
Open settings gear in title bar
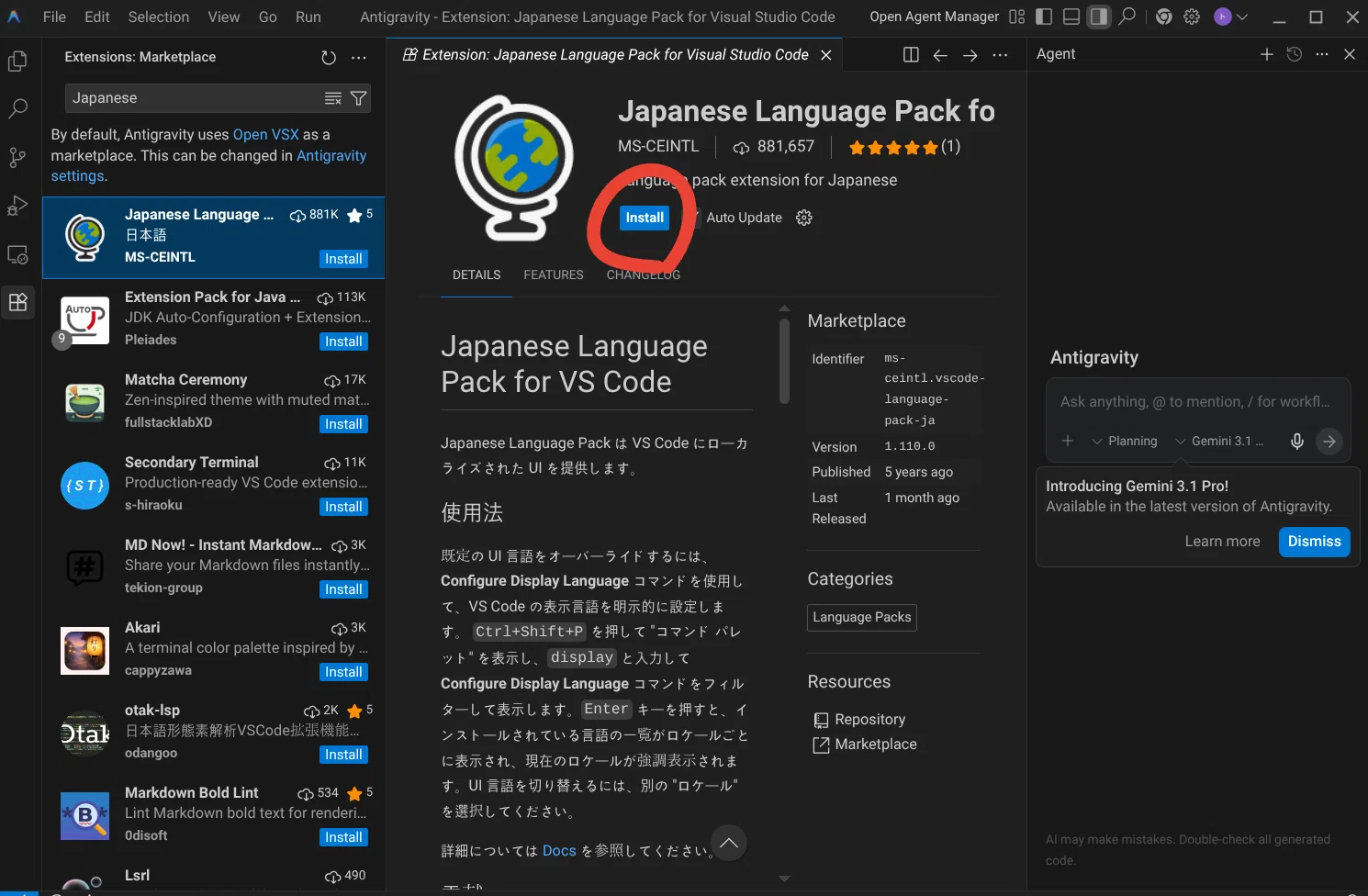click(x=1192, y=17)
